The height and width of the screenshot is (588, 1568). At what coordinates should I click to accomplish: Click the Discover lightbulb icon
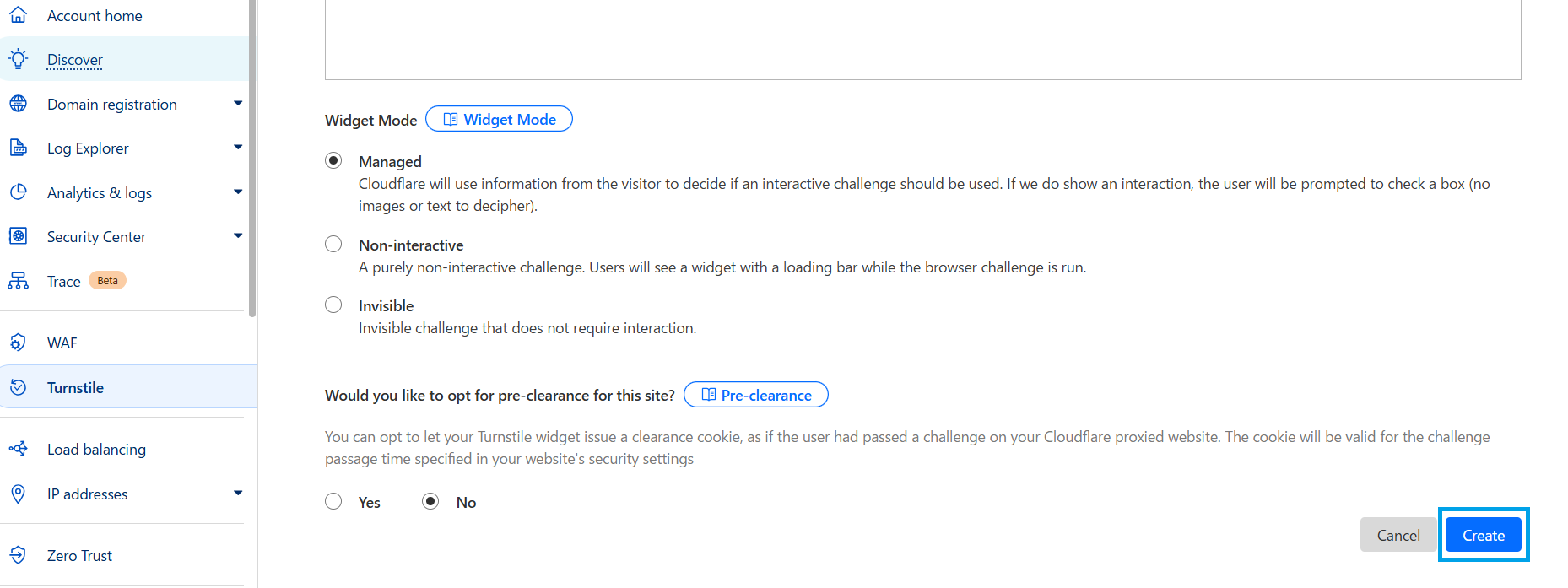(18, 59)
